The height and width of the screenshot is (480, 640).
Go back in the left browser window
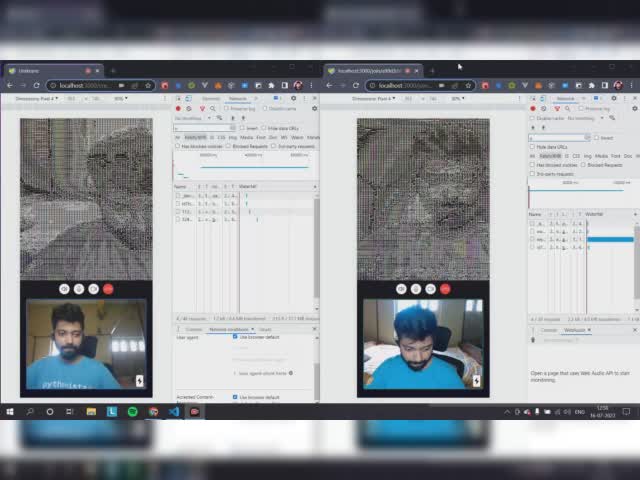click(10, 85)
